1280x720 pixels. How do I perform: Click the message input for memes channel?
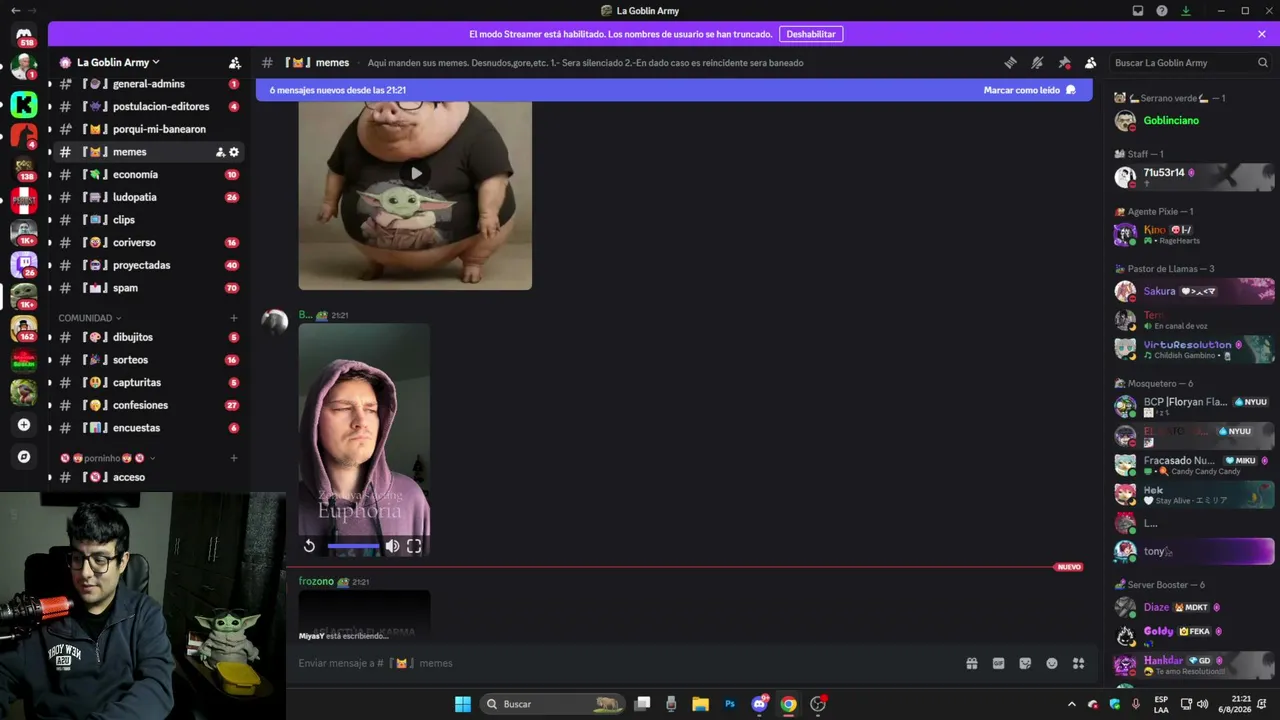click(625, 663)
